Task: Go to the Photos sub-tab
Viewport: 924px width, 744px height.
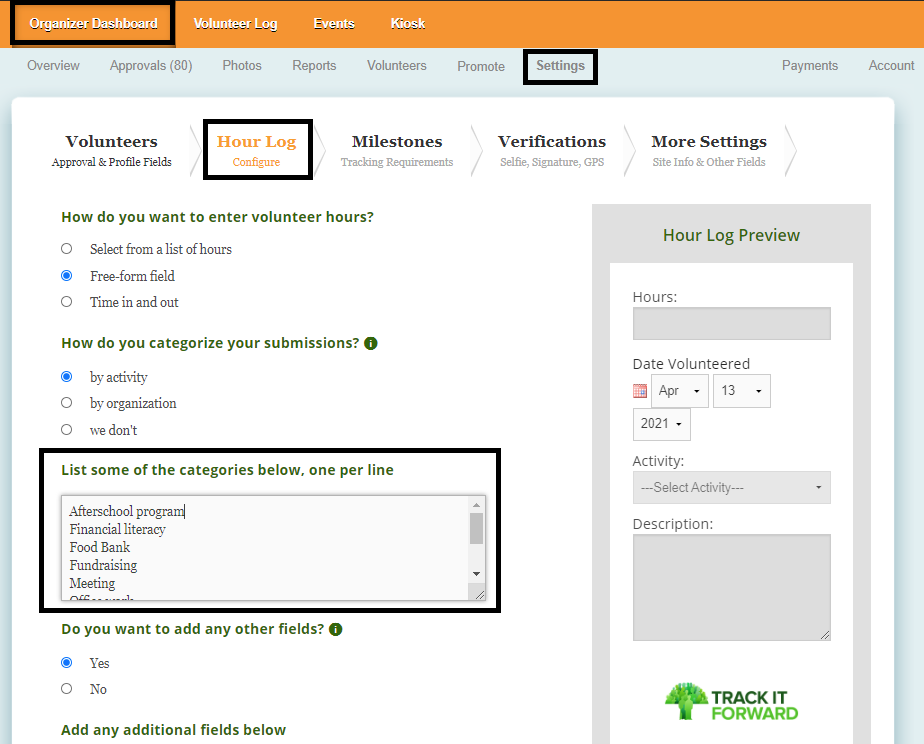Action: click(x=242, y=65)
